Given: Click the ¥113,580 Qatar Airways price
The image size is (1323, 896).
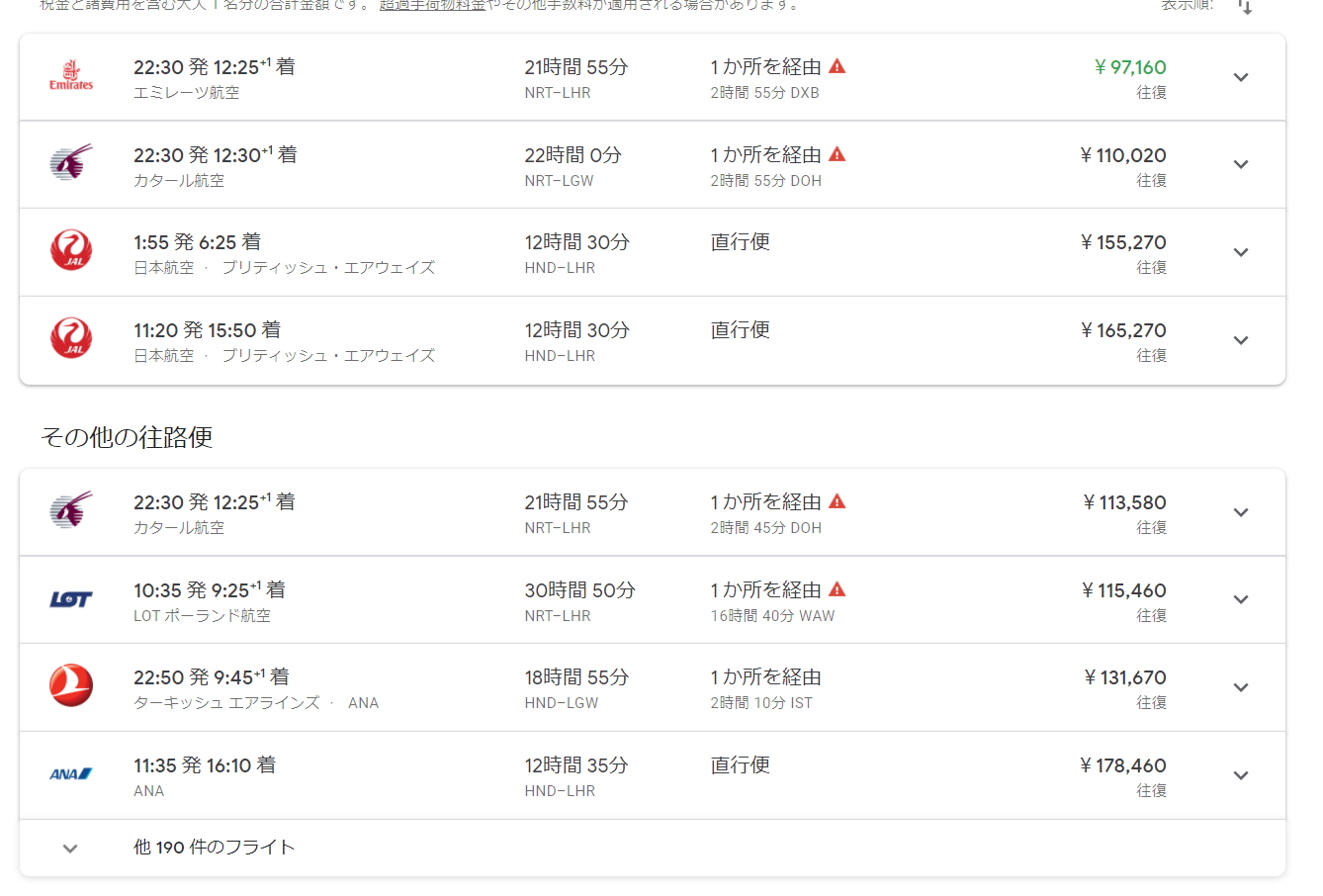Looking at the screenshot, I should click(x=1124, y=502).
